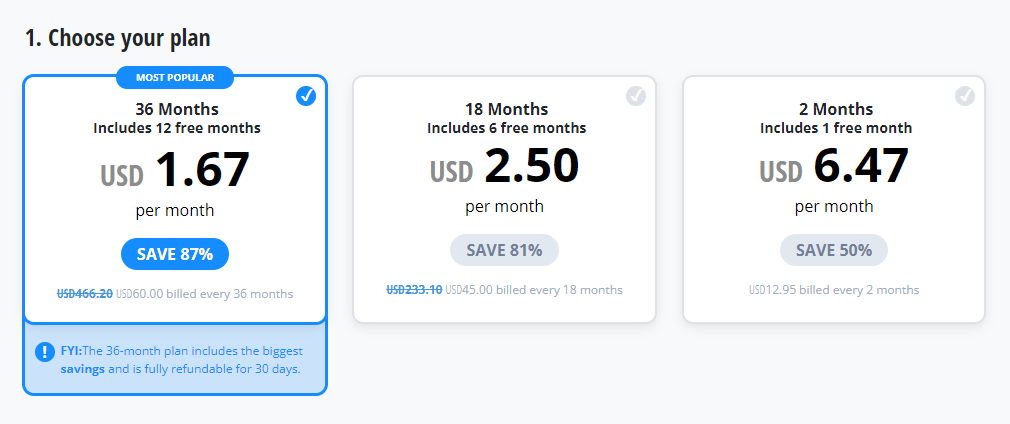The width and height of the screenshot is (1010, 424).
Task: Click USD12.95 billed every 2 months text
Action: click(834, 290)
